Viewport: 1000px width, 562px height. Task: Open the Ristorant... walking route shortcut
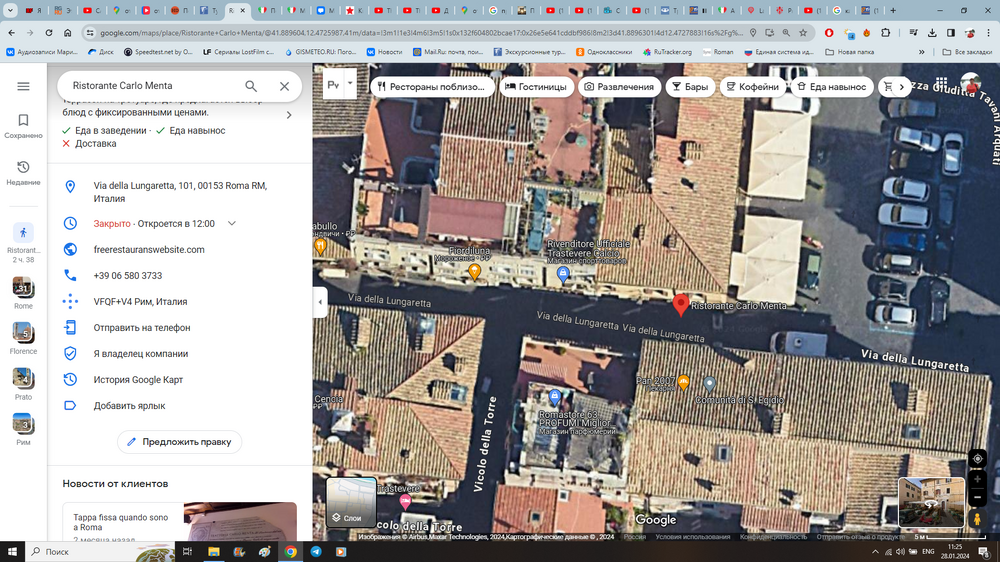[x=23, y=242]
